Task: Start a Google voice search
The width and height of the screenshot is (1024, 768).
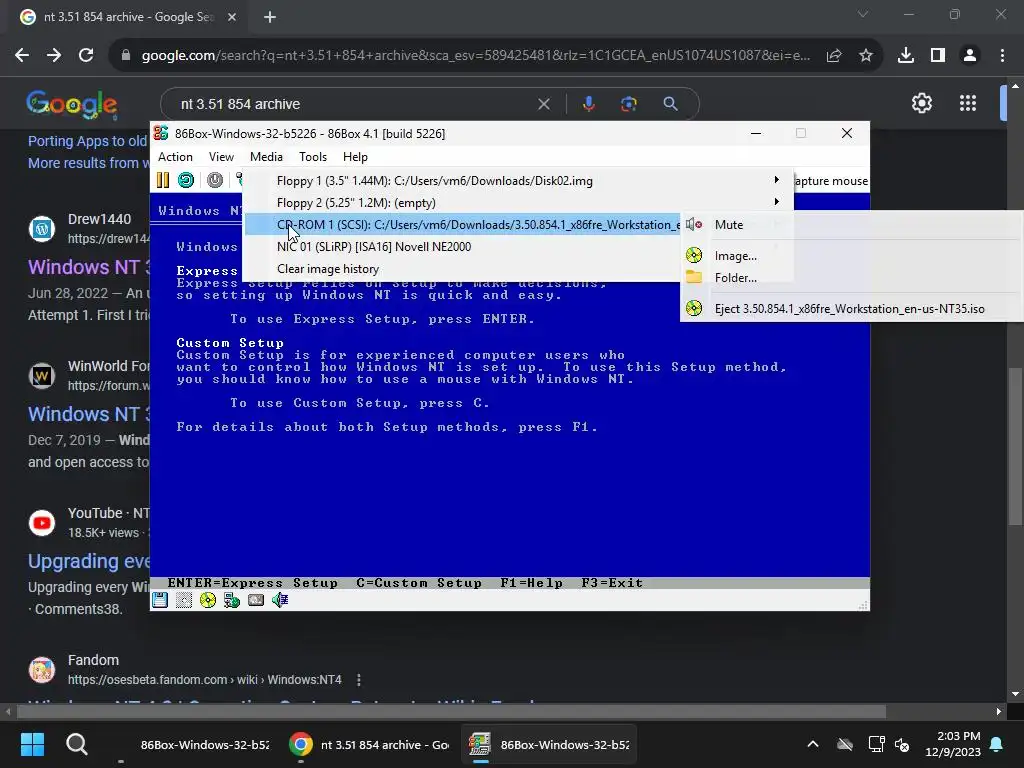Action: [588, 104]
